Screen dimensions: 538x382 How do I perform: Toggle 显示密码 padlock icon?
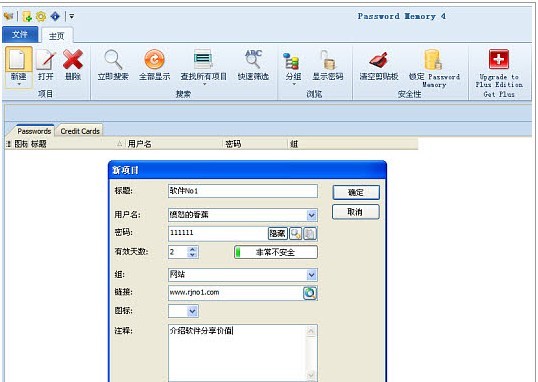pos(328,60)
